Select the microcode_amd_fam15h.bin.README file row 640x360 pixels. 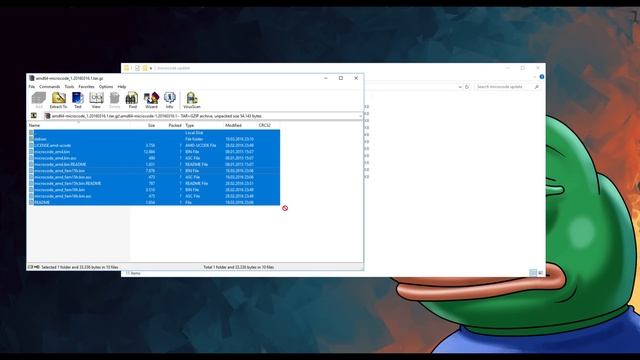pyautogui.click(x=154, y=183)
